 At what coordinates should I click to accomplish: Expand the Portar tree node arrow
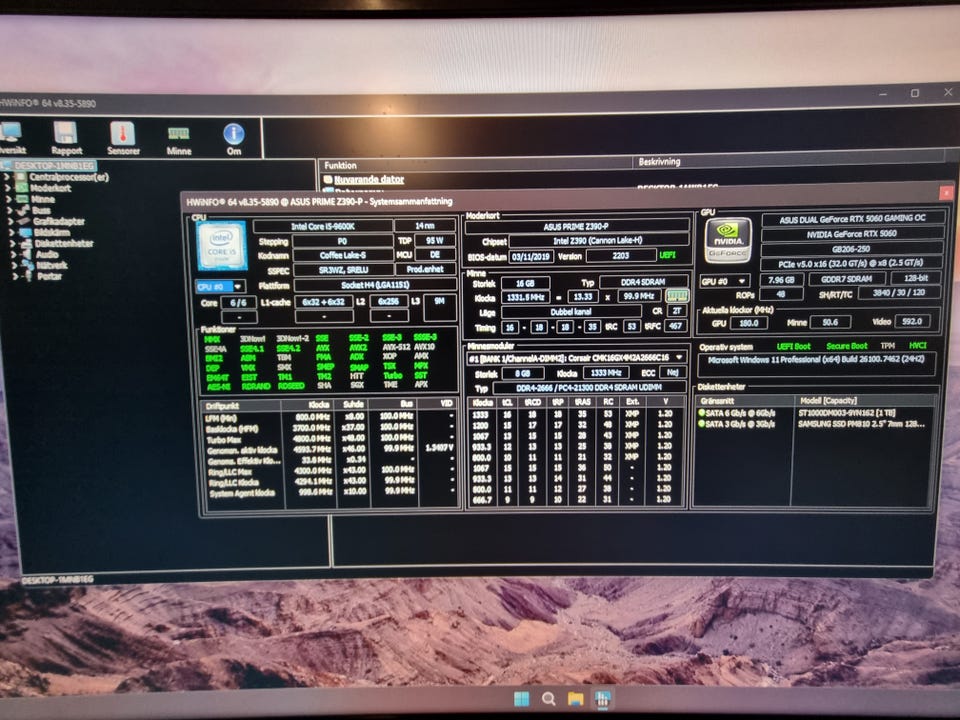[15, 276]
